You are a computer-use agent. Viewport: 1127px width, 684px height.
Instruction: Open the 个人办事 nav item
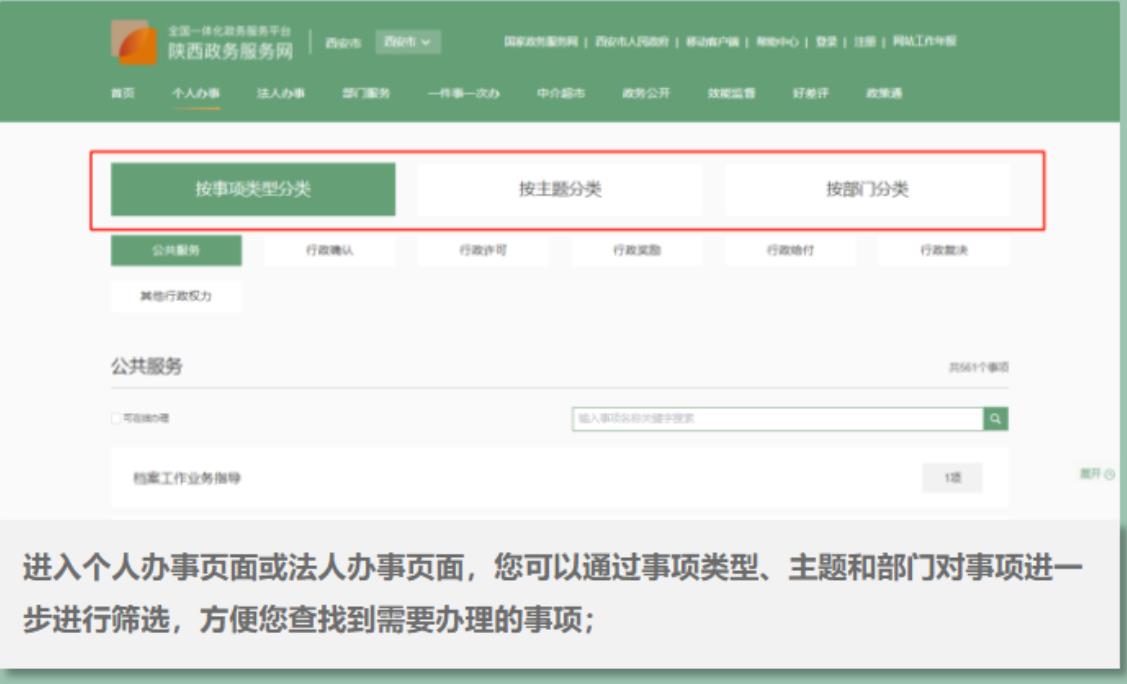pyautogui.click(x=196, y=93)
